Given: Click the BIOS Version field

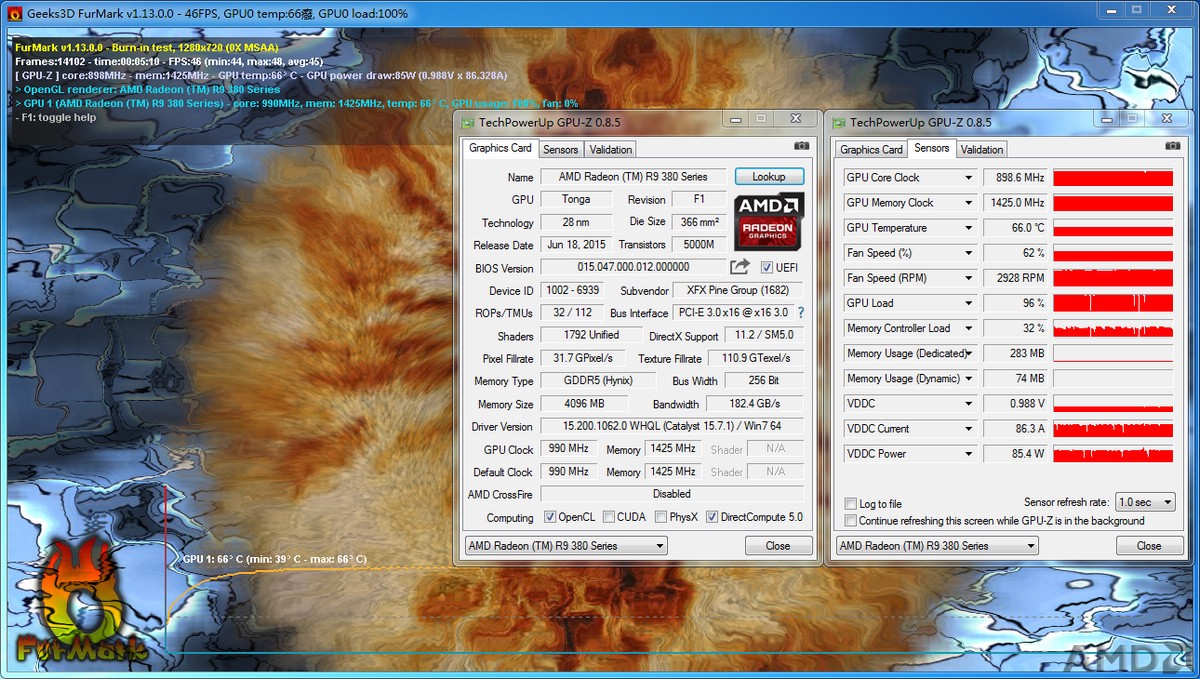Looking at the screenshot, I should 633,268.
